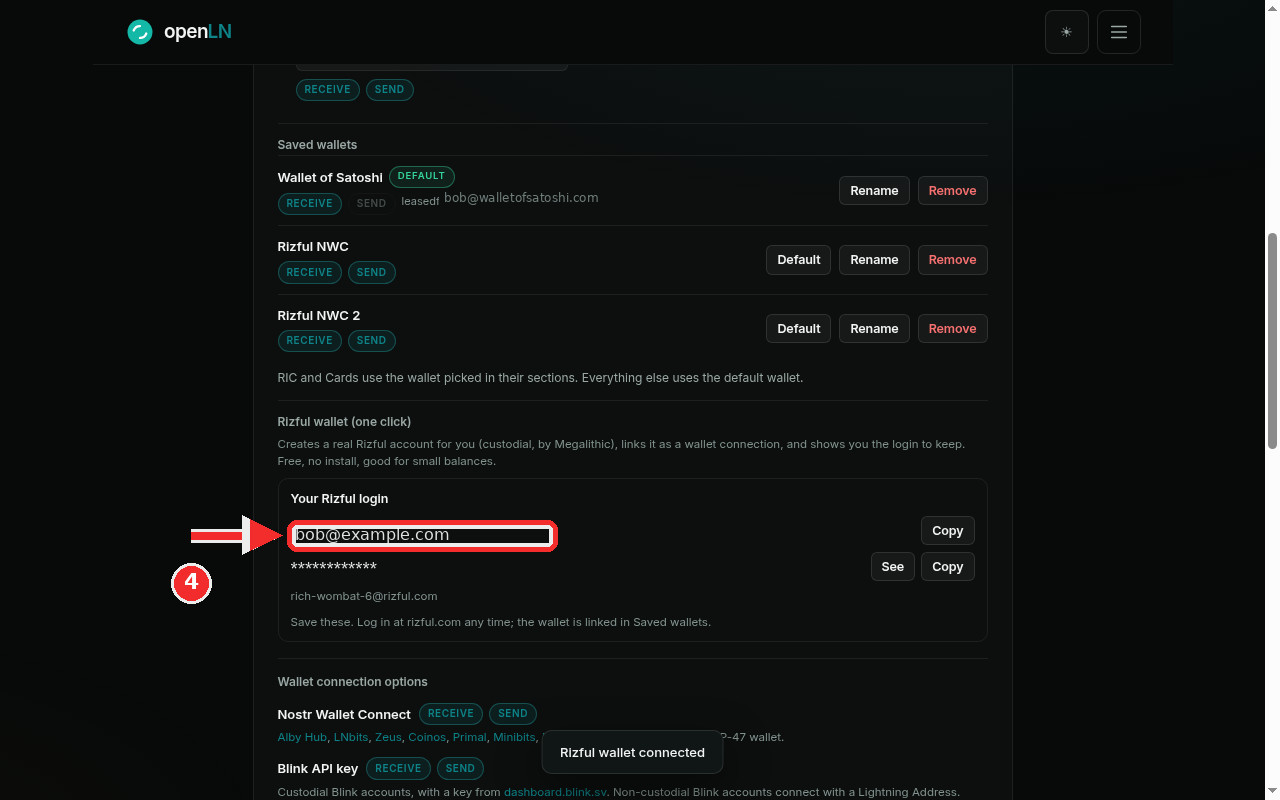Open the LNbits link

tap(351, 737)
